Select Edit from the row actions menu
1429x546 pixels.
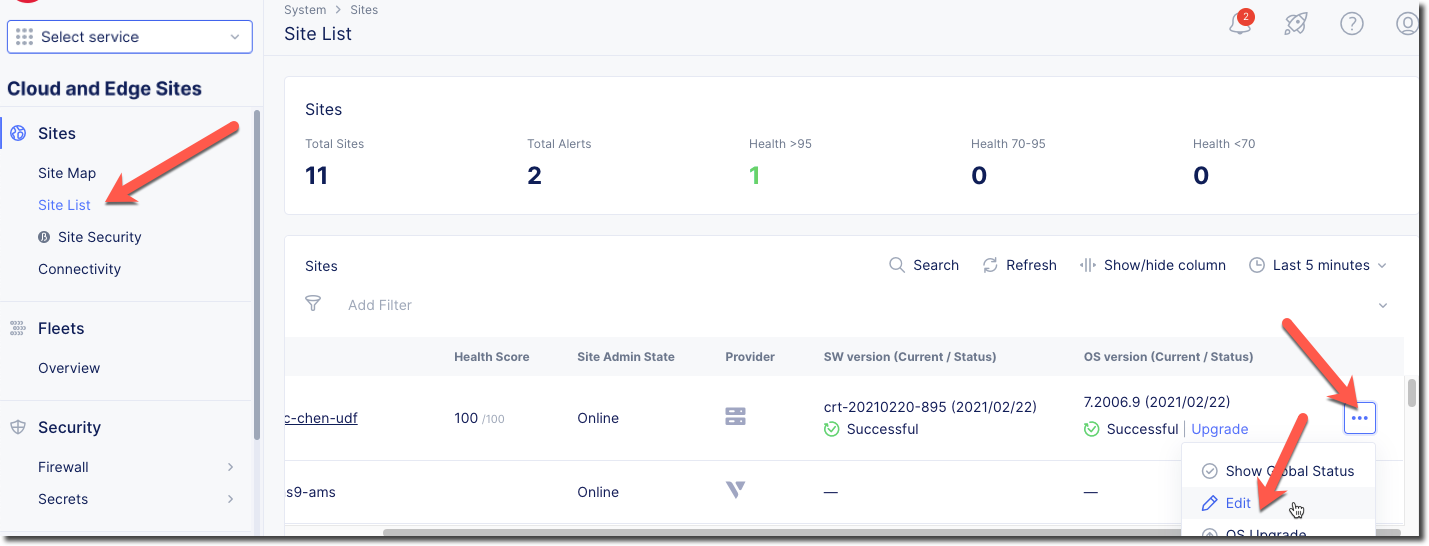point(1238,503)
